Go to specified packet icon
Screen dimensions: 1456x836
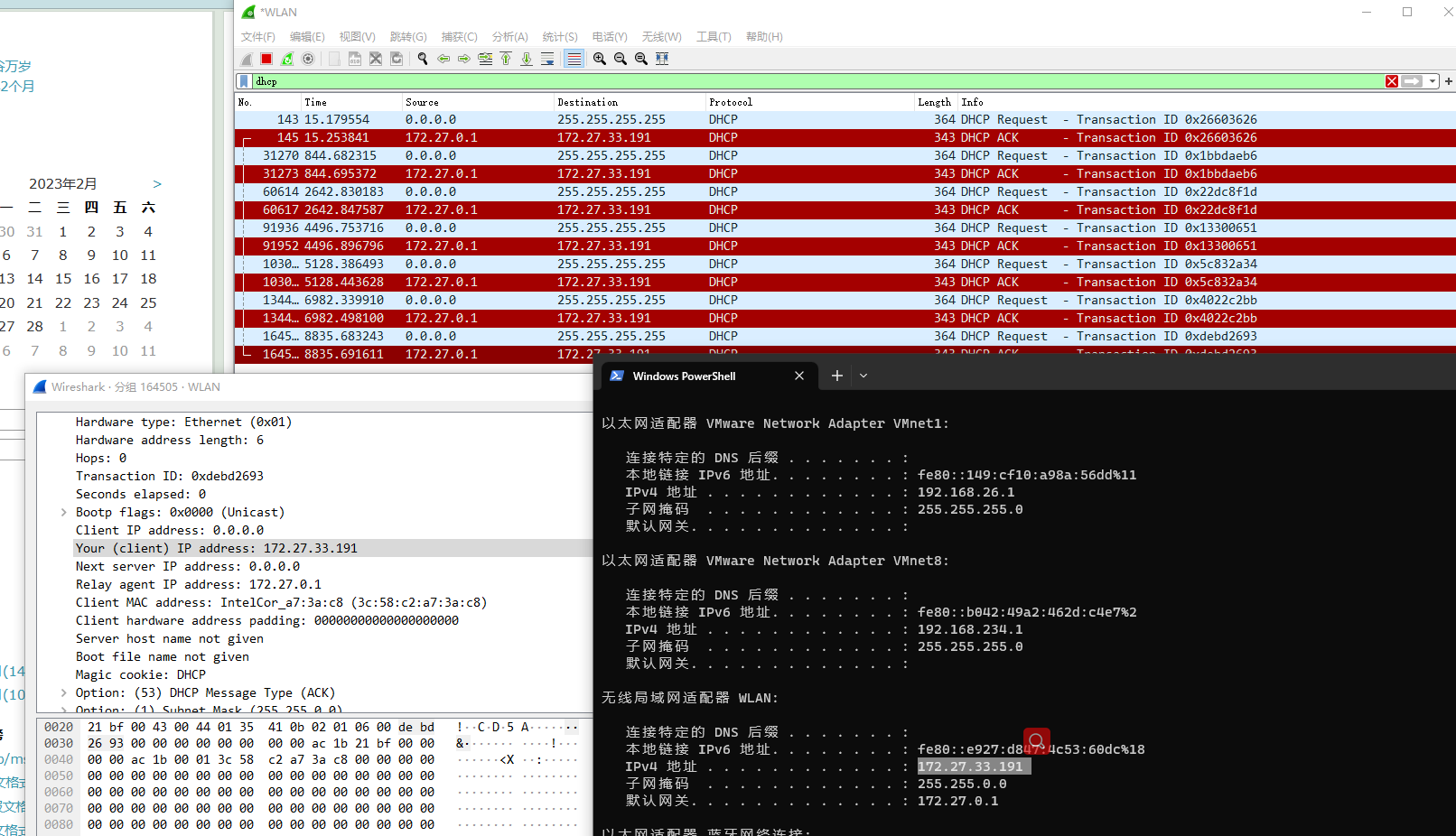pos(485,59)
